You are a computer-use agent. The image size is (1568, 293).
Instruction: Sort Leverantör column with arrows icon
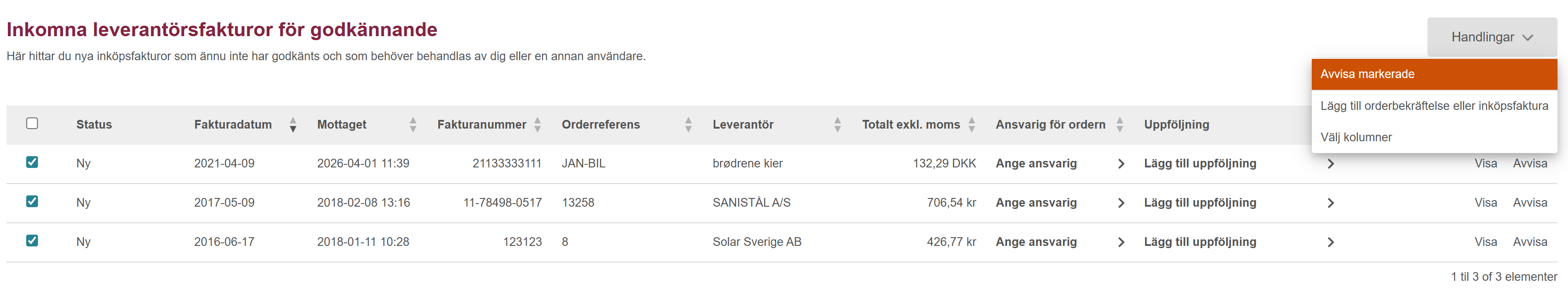[838, 125]
